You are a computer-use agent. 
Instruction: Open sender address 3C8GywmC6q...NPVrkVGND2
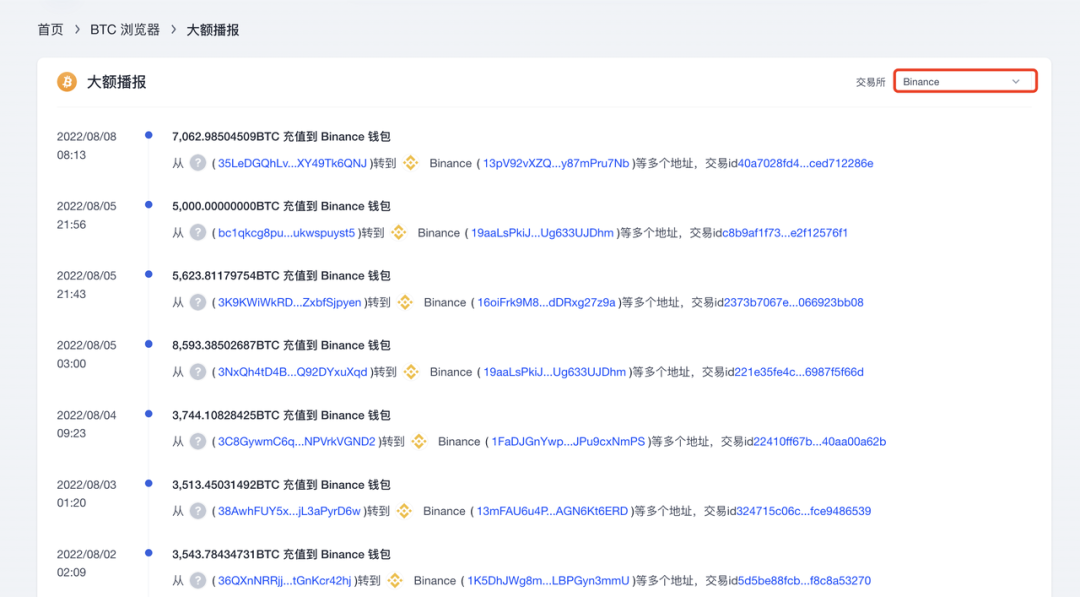297,441
